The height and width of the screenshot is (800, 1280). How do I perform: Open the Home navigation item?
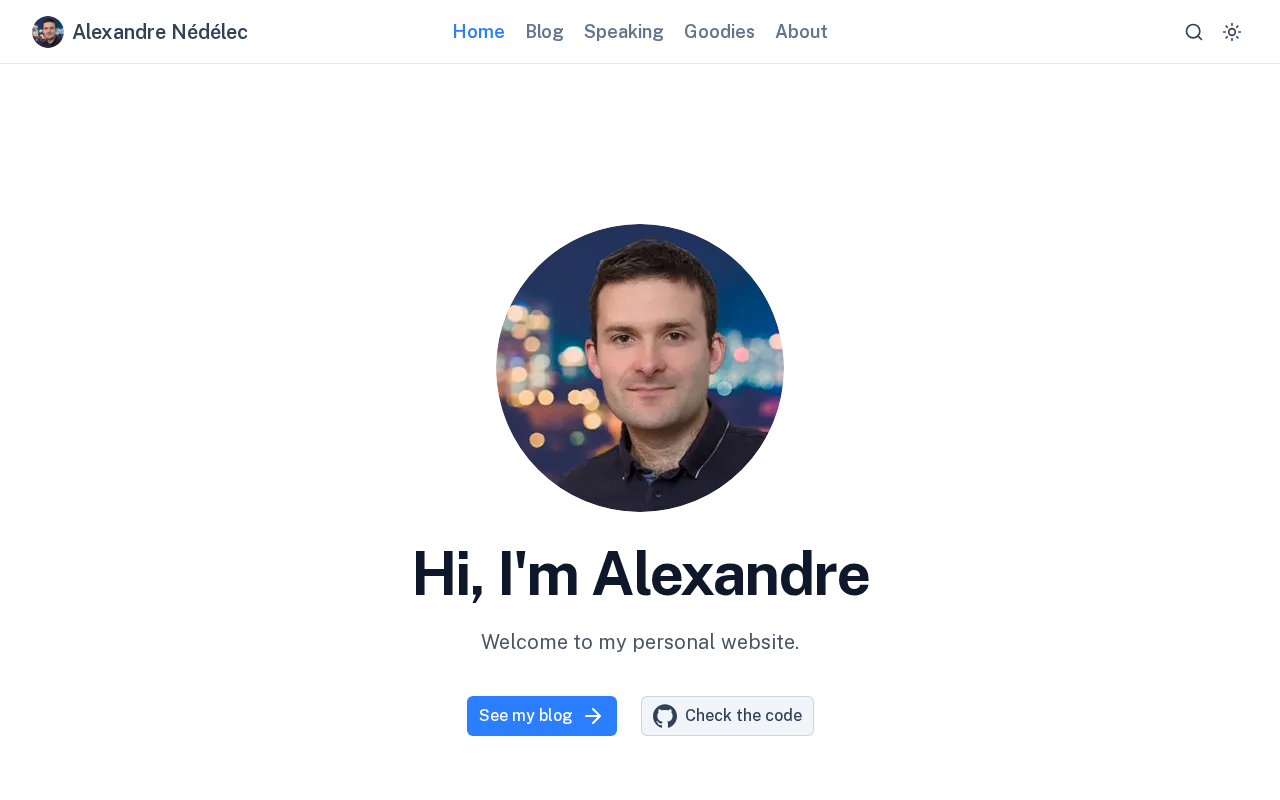click(479, 32)
